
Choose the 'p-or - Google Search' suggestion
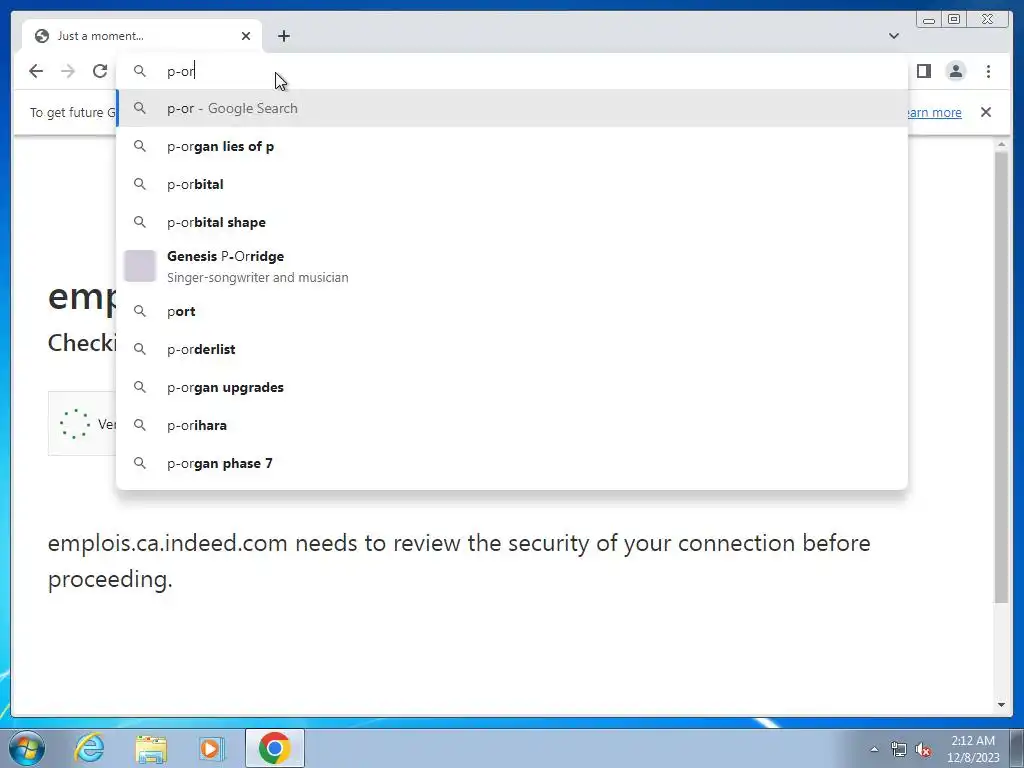coord(512,108)
